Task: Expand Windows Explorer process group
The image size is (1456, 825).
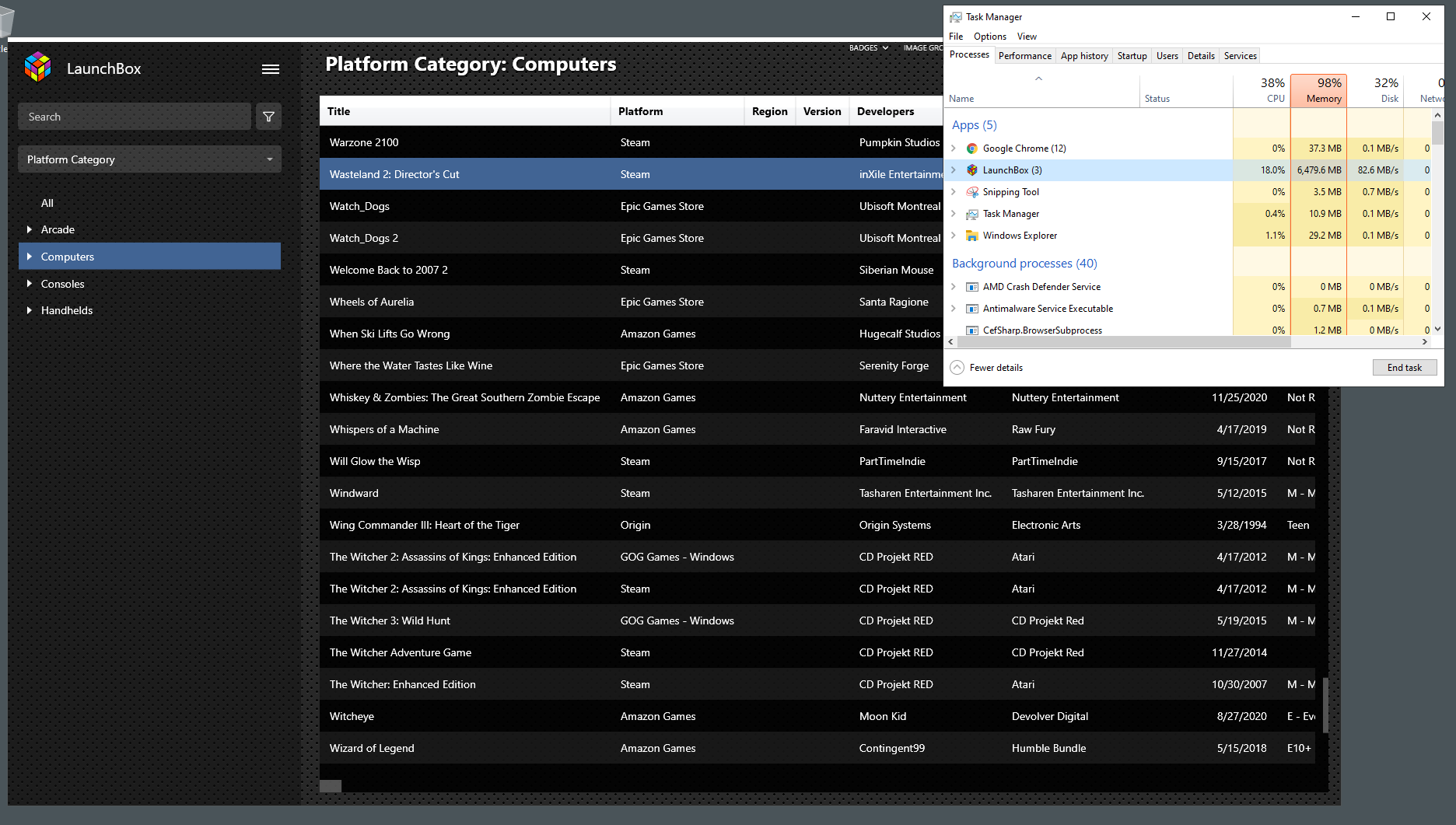Action: [x=954, y=236]
